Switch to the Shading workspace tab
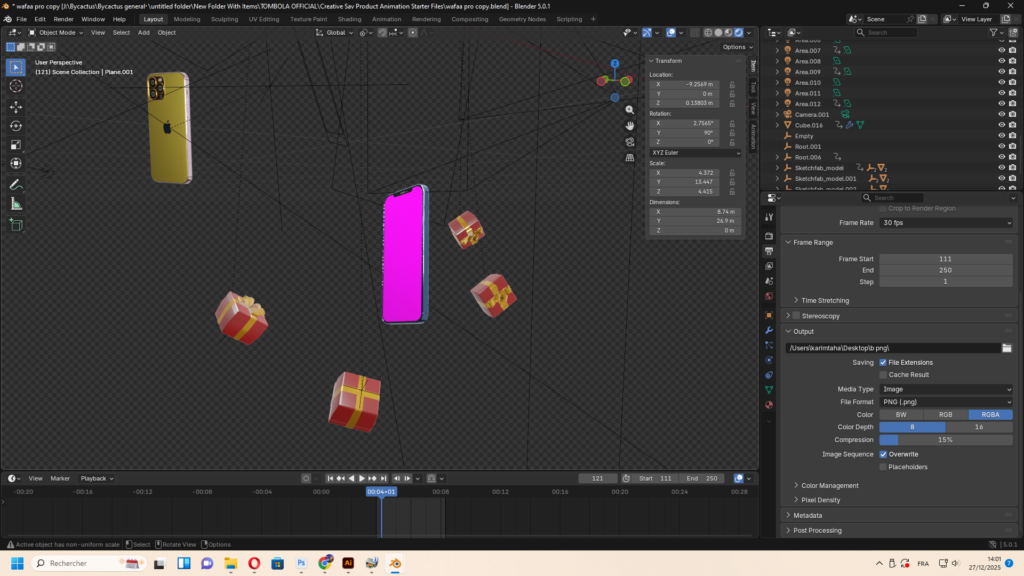Screen dimensions: 1024x576 click(x=349, y=19)
